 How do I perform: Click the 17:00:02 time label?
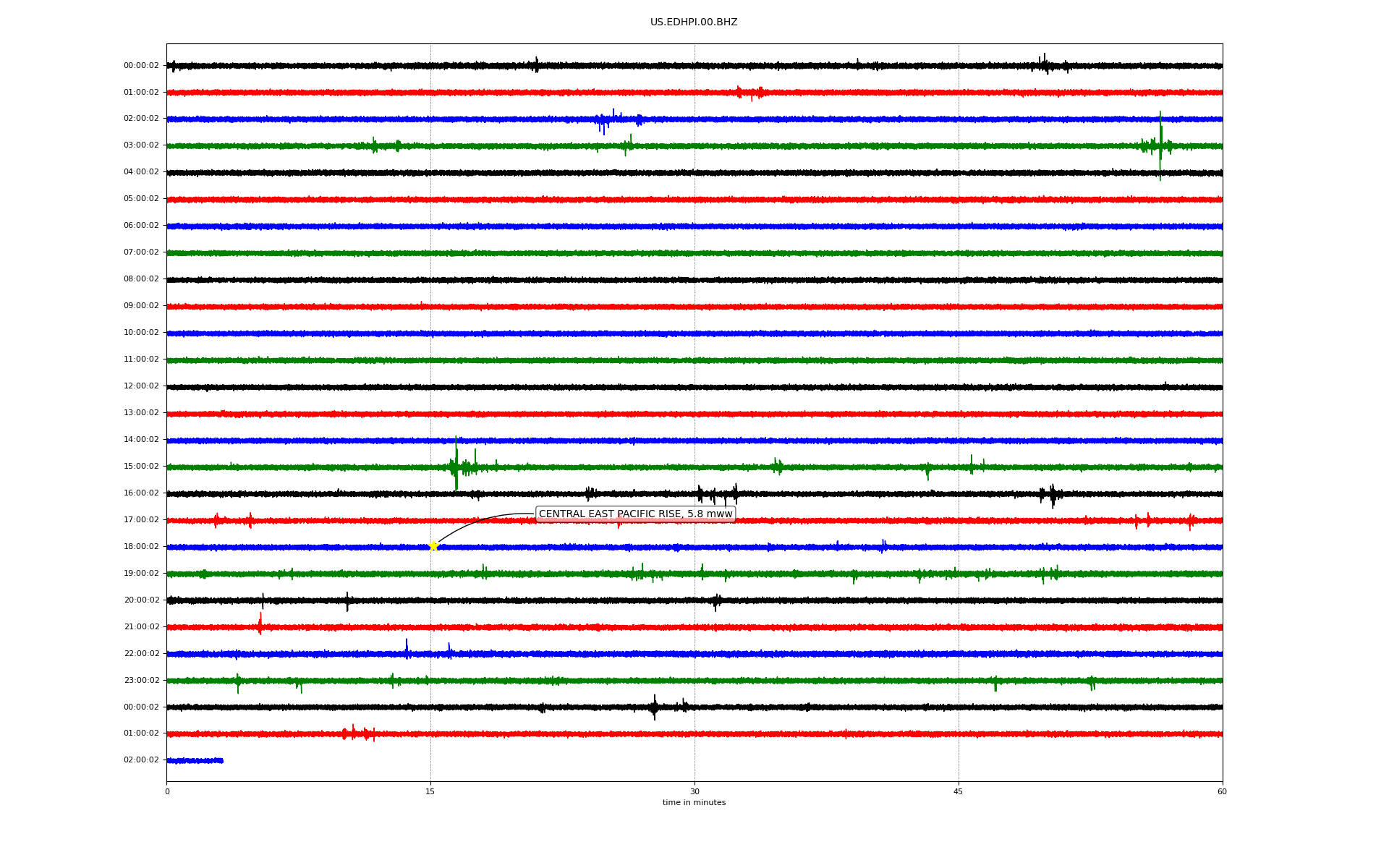[141, 520]
